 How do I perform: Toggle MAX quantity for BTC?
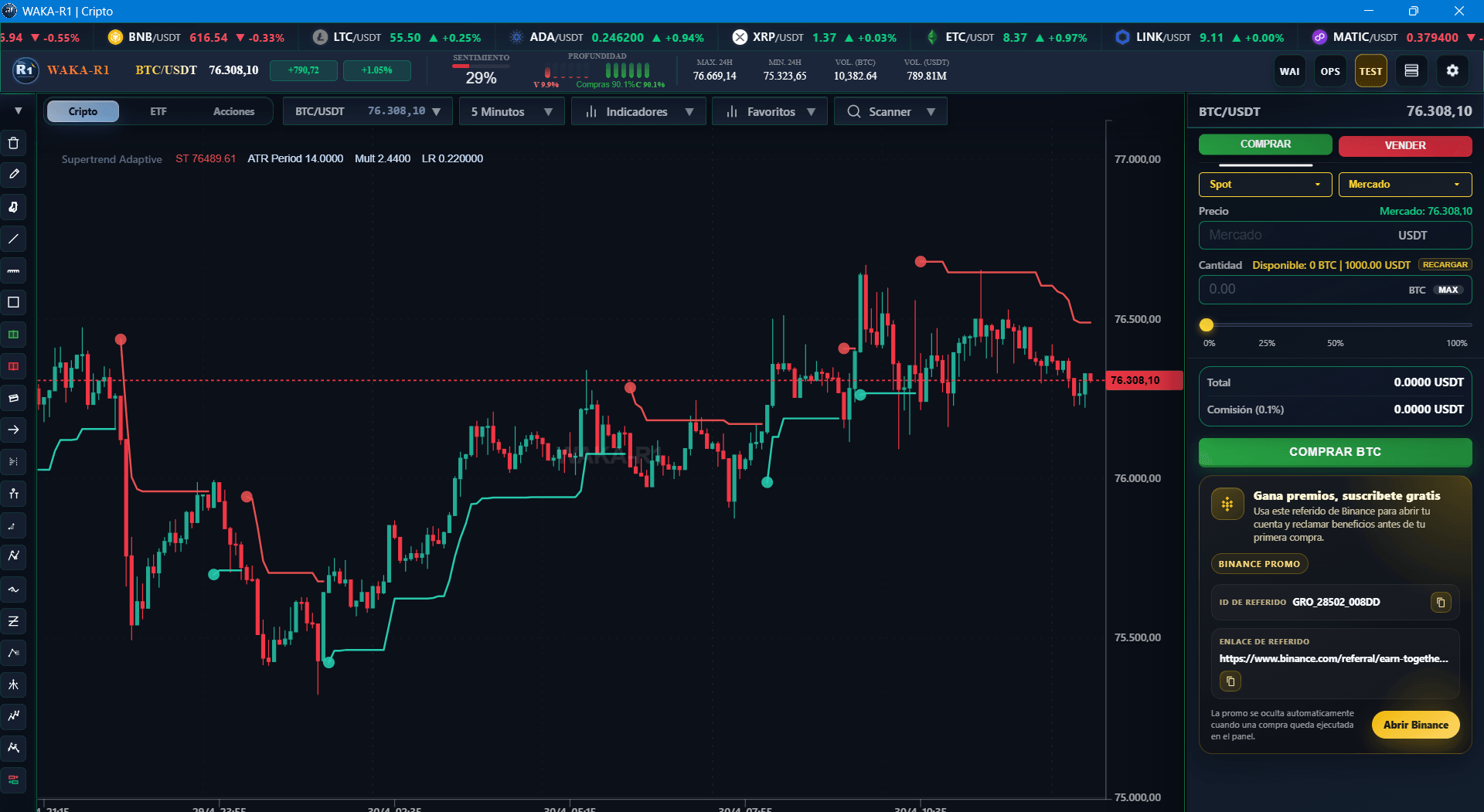(1448, 290)
